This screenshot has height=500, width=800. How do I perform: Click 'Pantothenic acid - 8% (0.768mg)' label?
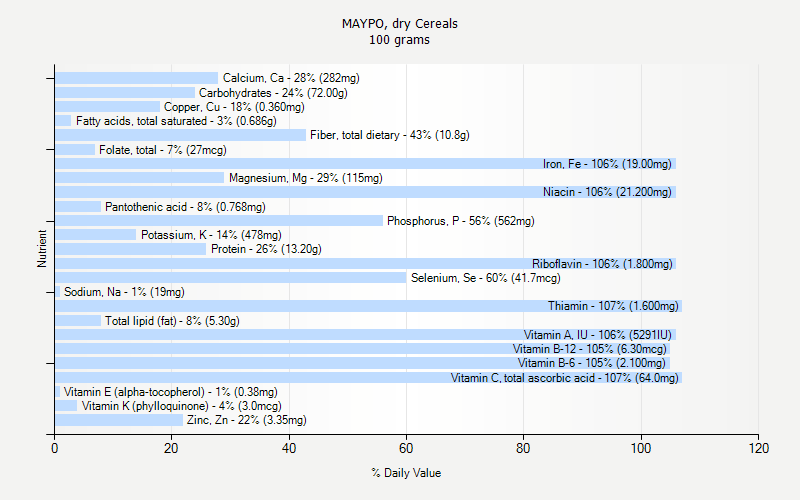click(x=185, y=207)
